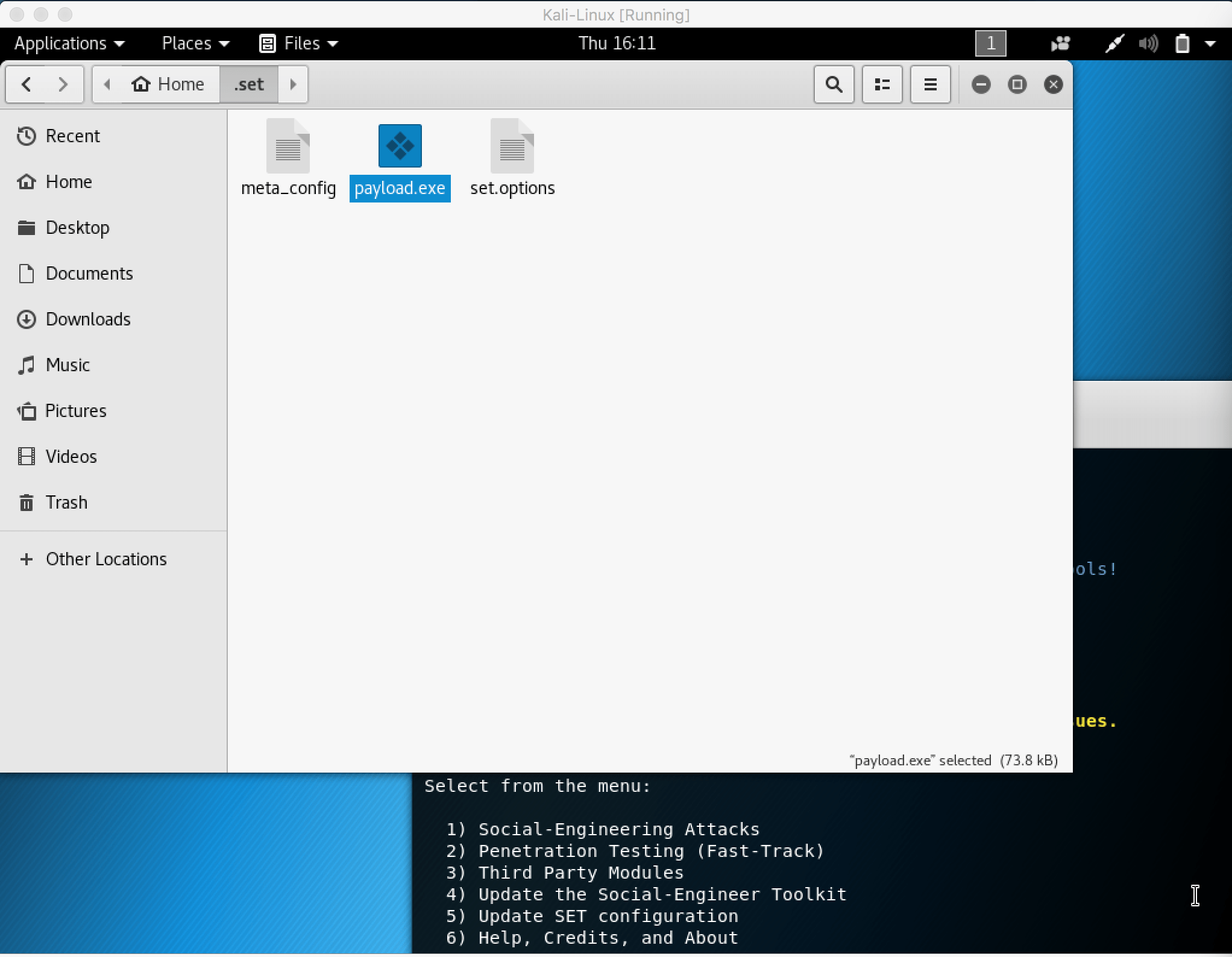Click workspace indicator showing 1

pos(990,43)
